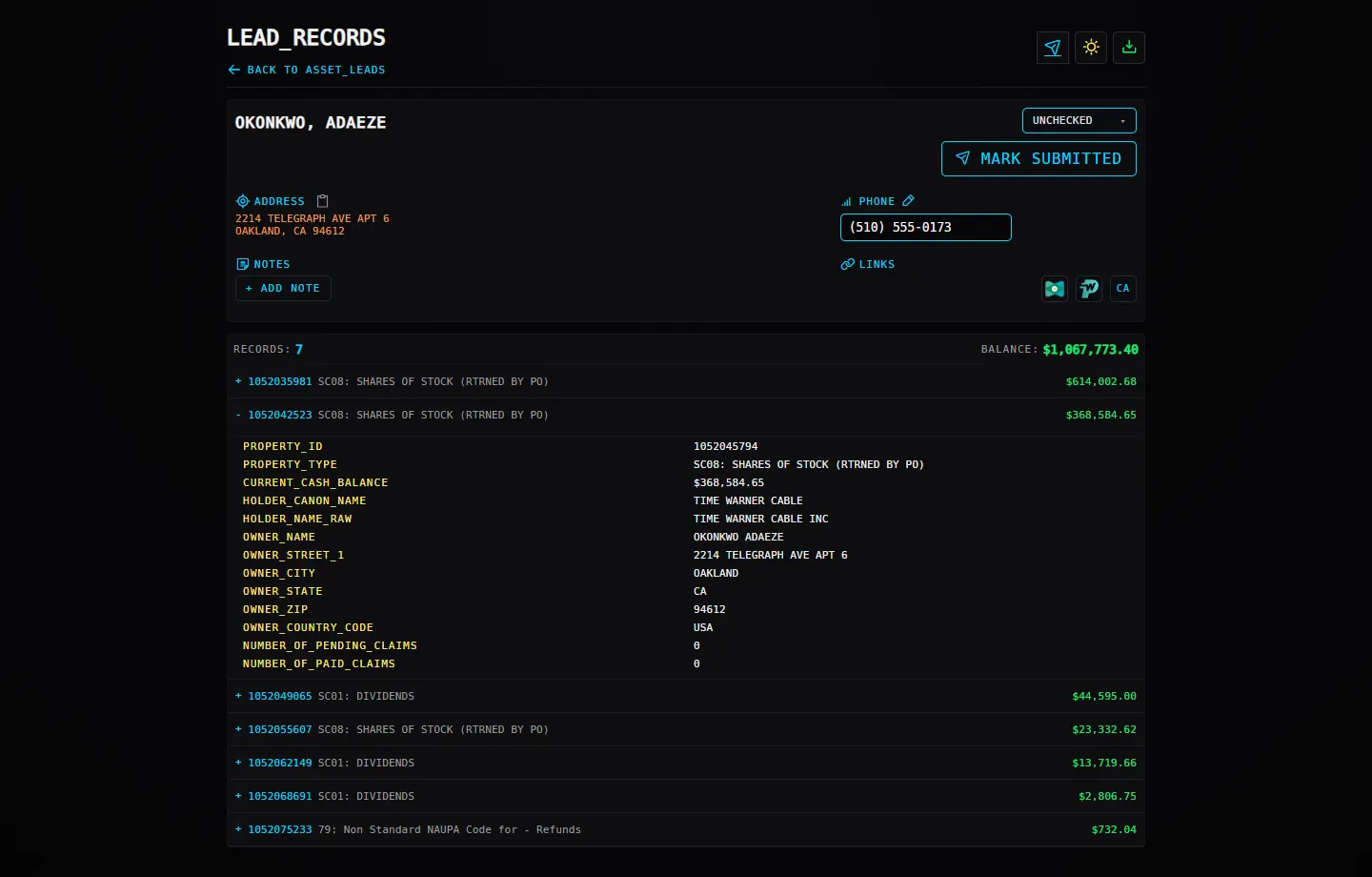
Task: Click the total balance $1,067,773.40
Action: tap(1090, 350)
